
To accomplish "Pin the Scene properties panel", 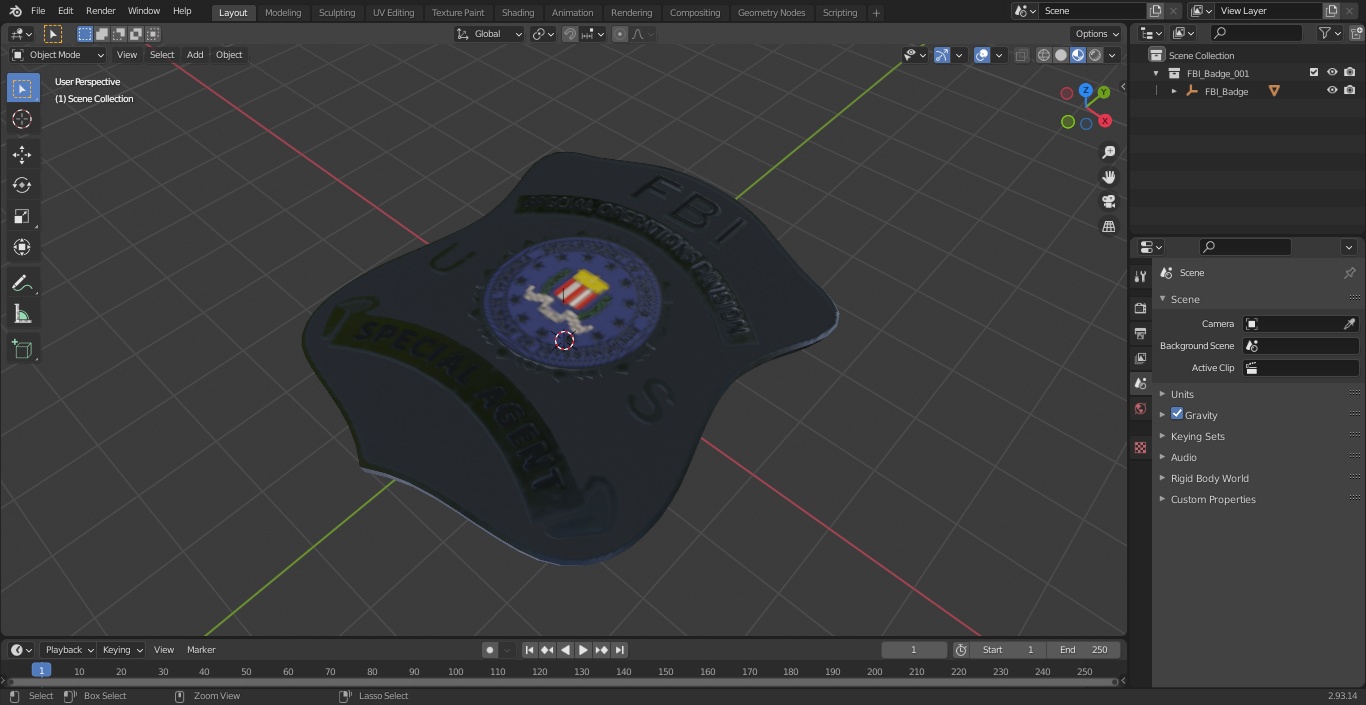I will pyautogui.click(x=1349, y=272).
